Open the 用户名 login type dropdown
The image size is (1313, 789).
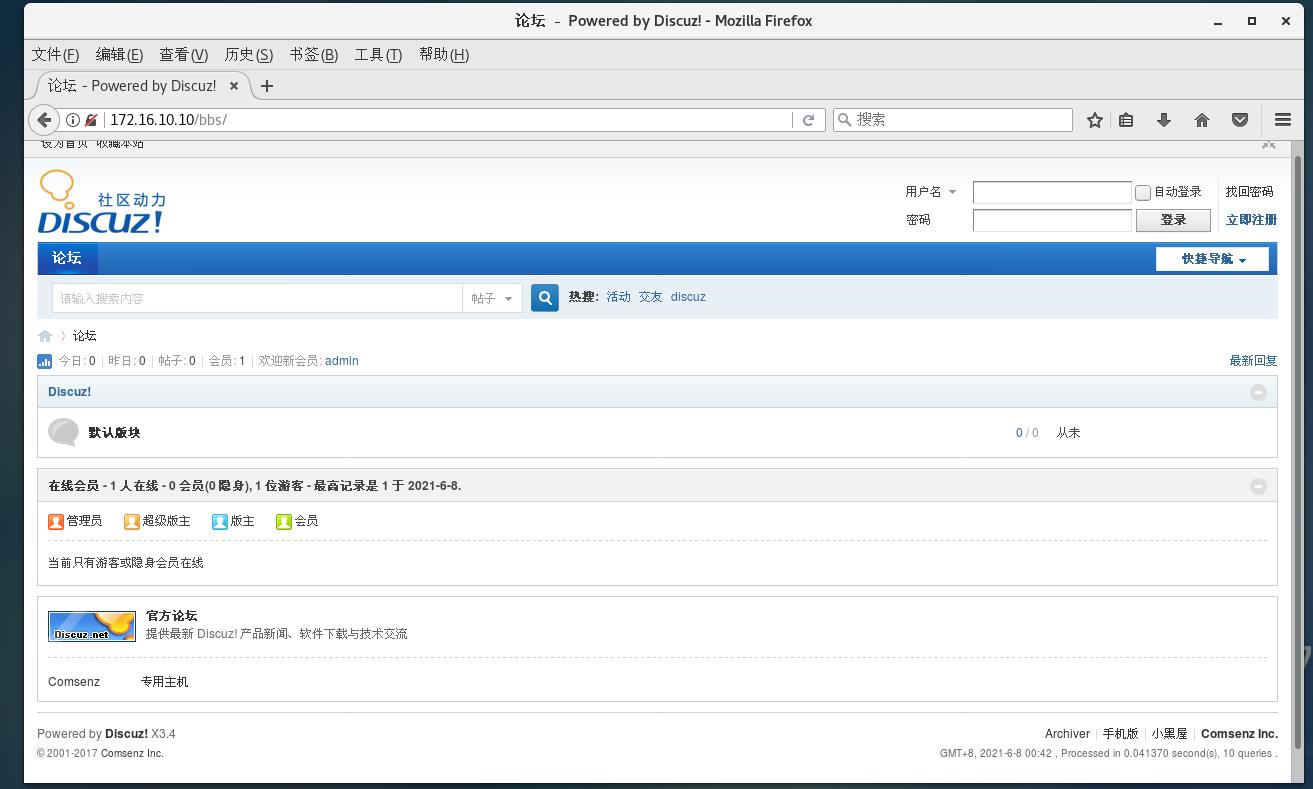point(931,192)
